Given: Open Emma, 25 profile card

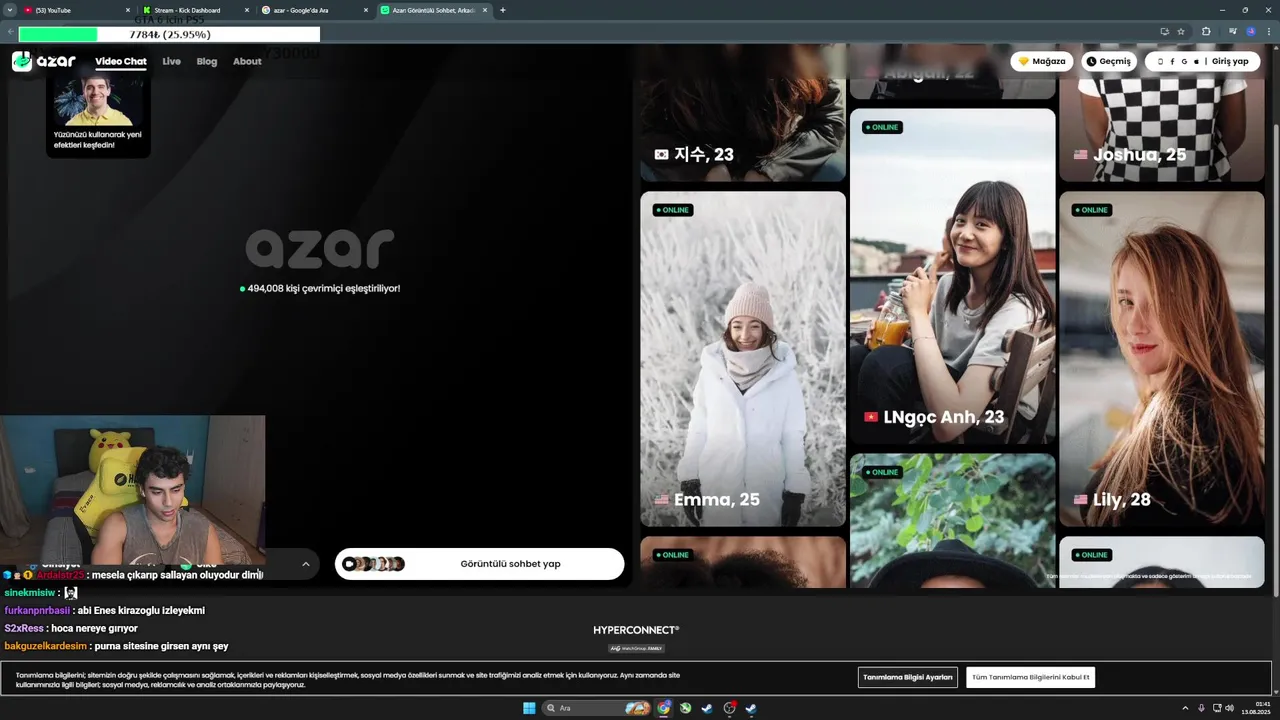Looking at the screenshot, I should (x=743, y=359).
